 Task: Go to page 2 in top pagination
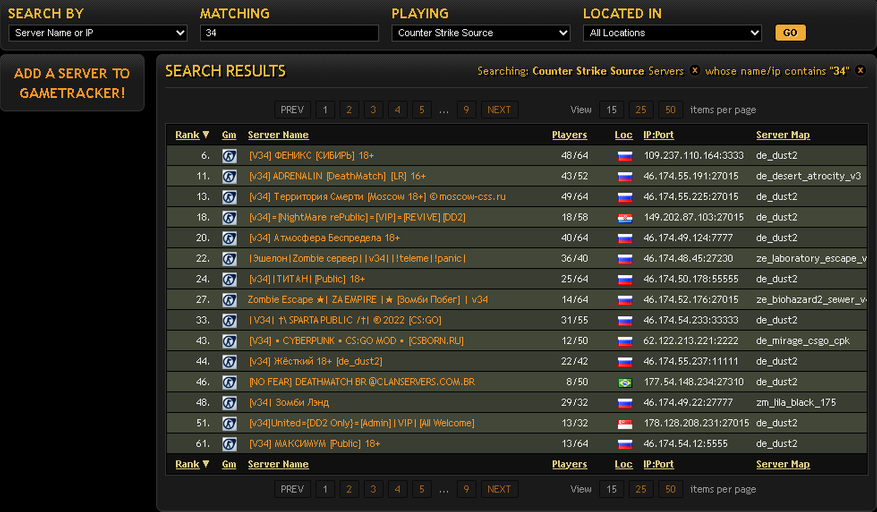pos(349,110)
